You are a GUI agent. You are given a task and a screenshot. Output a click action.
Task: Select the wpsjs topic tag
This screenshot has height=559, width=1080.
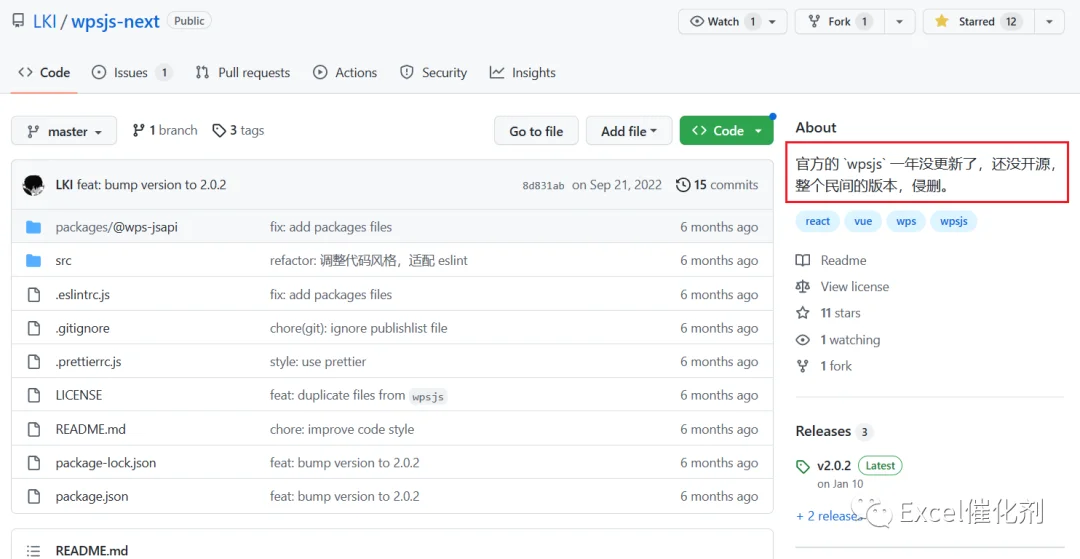953,221
